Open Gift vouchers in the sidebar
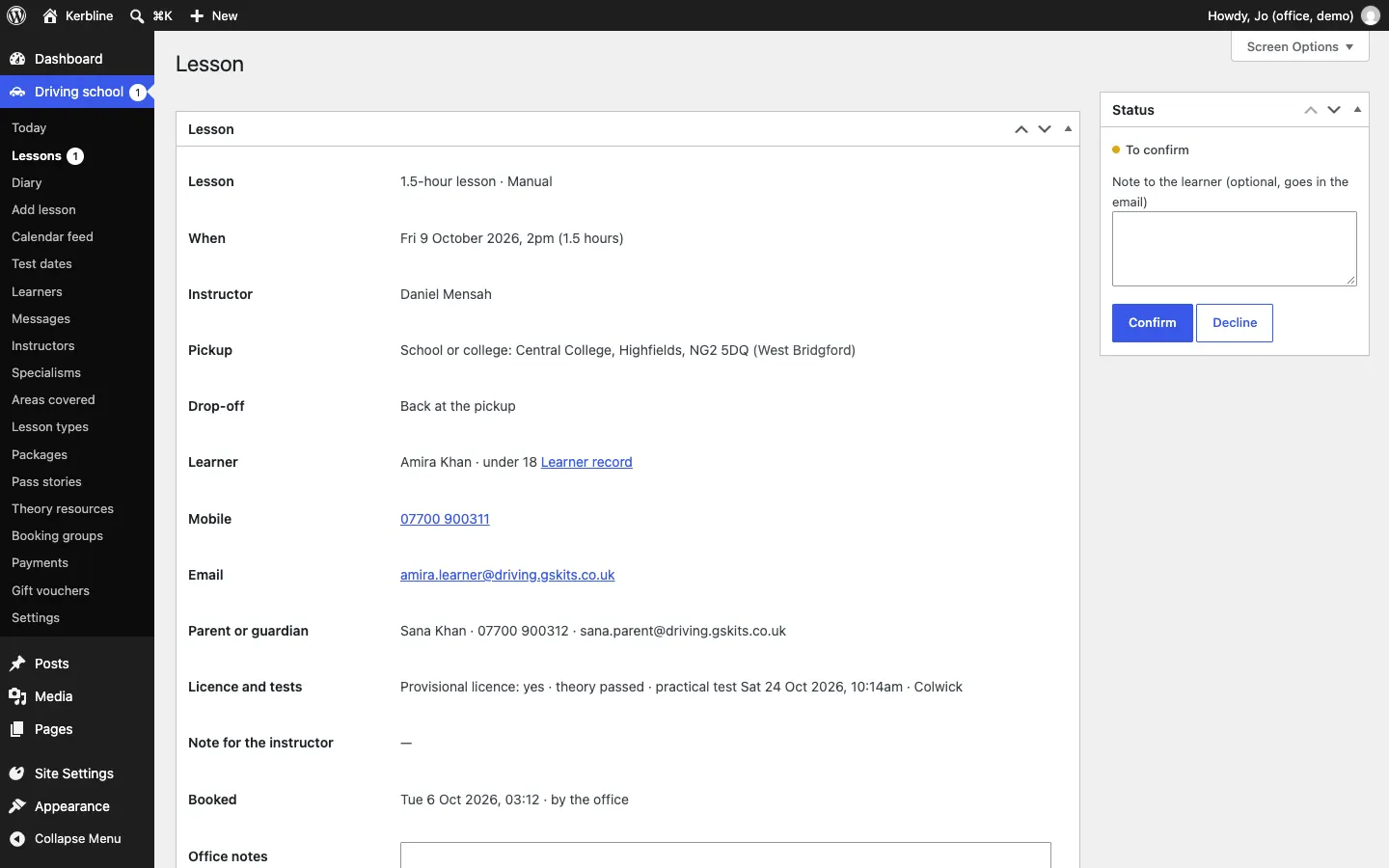The height and width of the screenshot is (868, 1389). coord(50,591)
